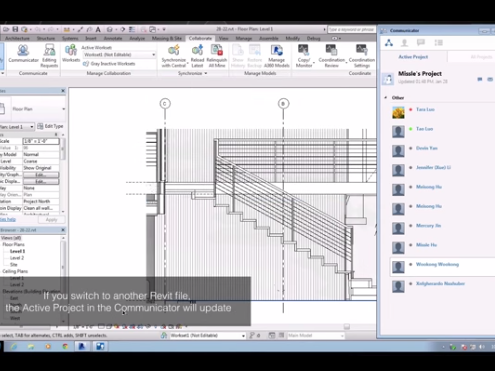Switch to the Active Project tab

pos(413,57)
